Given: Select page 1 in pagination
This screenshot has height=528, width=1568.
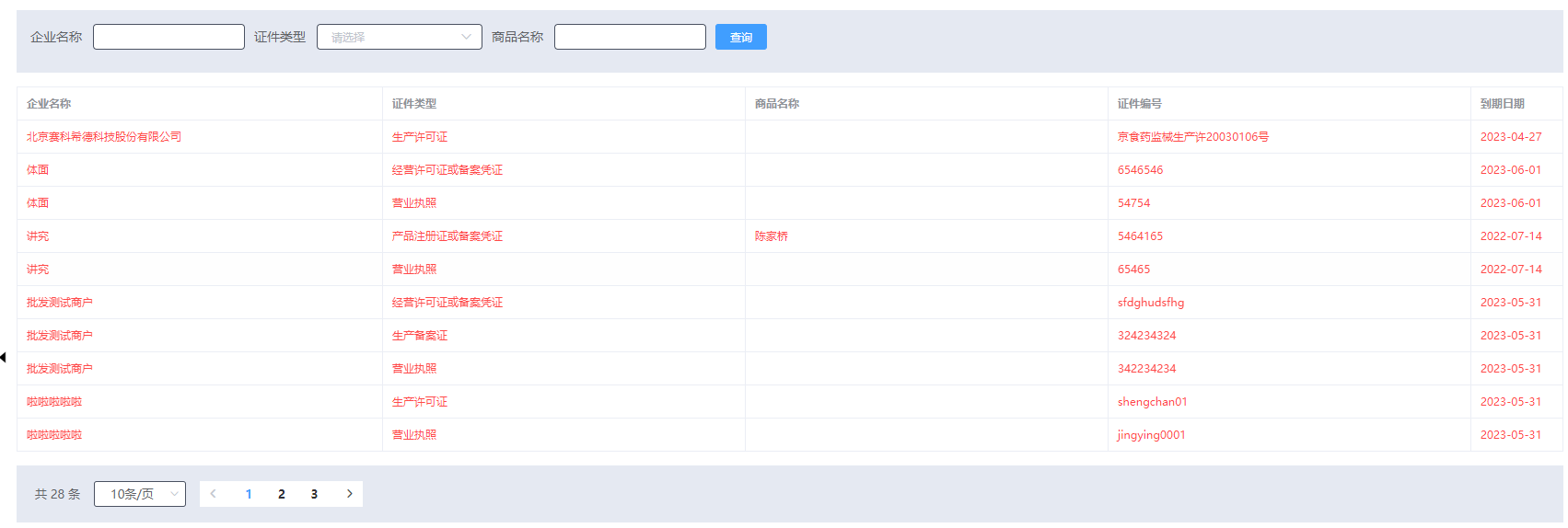Looking at the screenshot, I should point(249,494).
